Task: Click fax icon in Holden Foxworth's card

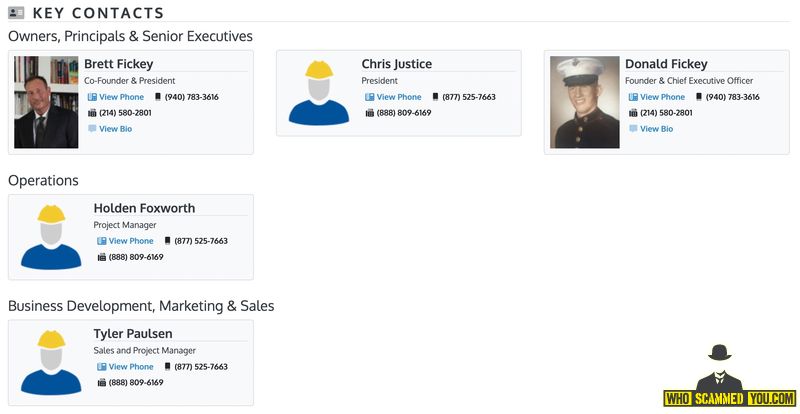Action: point(102,257)
